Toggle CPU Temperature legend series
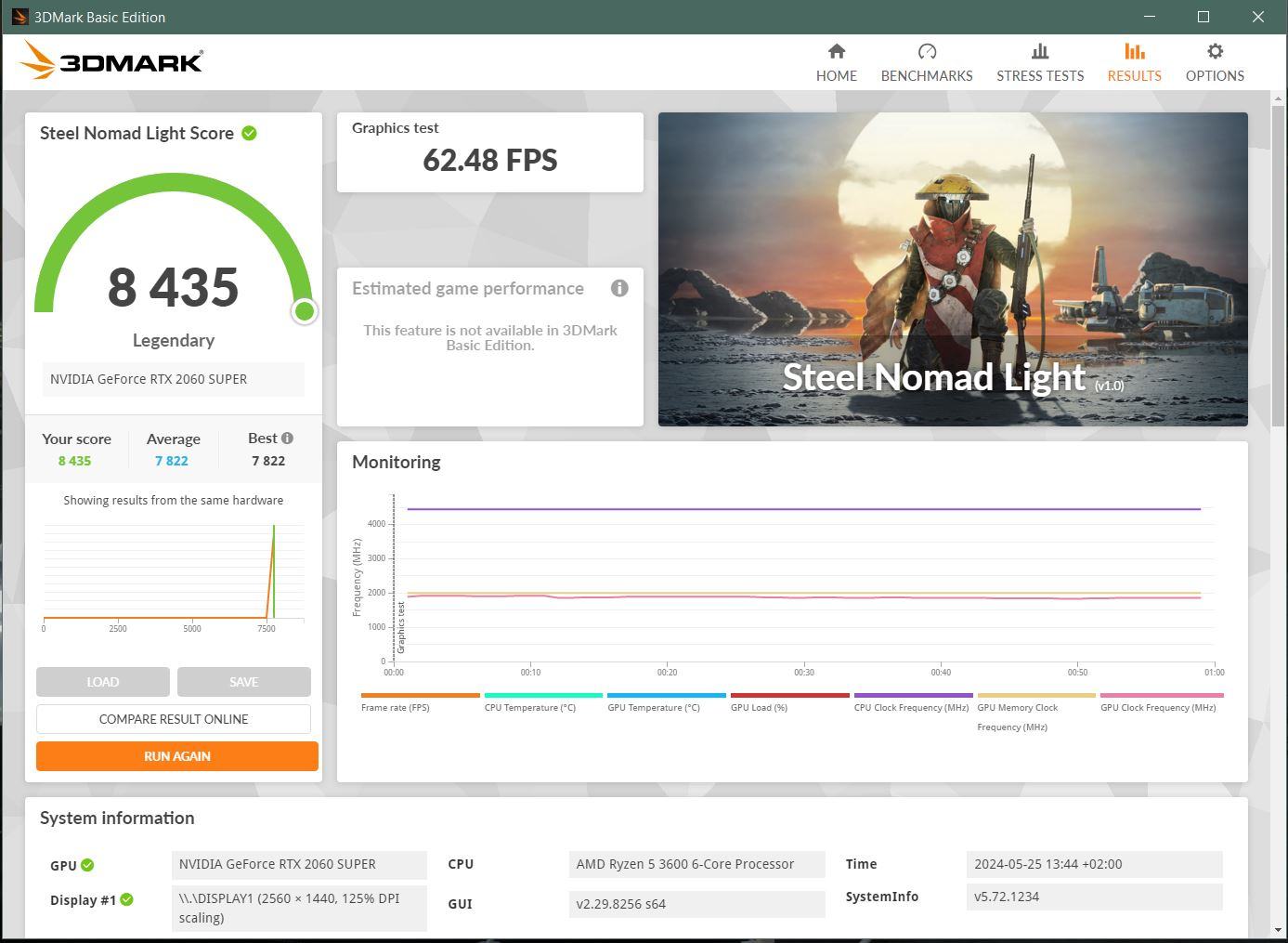The height and width of the screenshot is (943, 1288). pyautogui.click(x=543, y=702)
